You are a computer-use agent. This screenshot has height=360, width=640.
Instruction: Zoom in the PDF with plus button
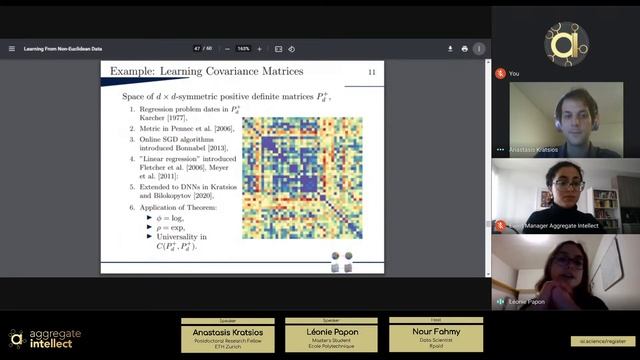pos(259,49)
